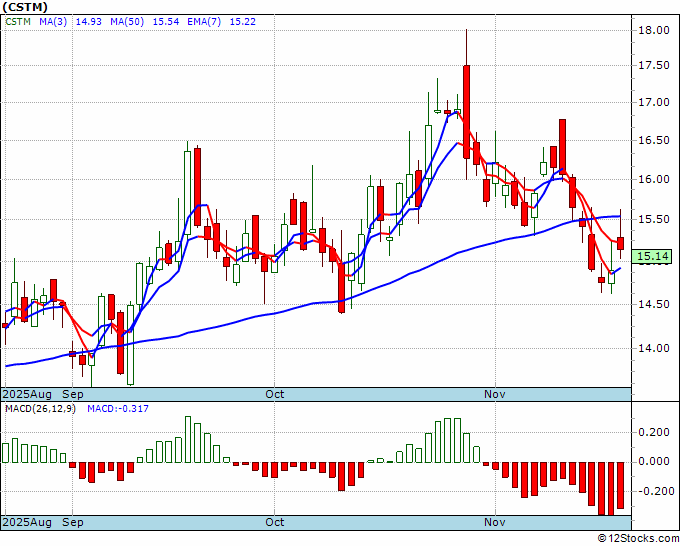Click the 16.50 price axis label
This screenshot has width=680, height=546.
[x=654, y=141]
